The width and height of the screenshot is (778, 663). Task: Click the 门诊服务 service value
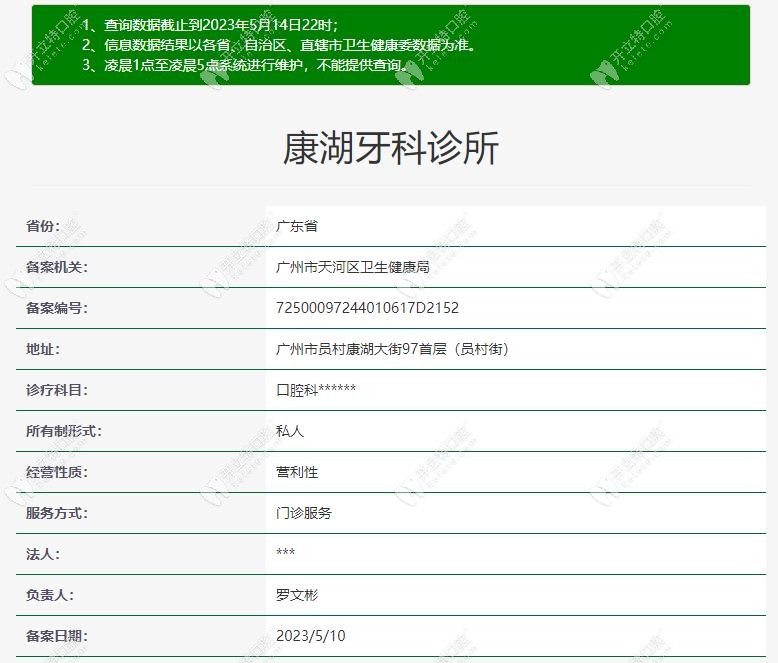tap(304, 513)
